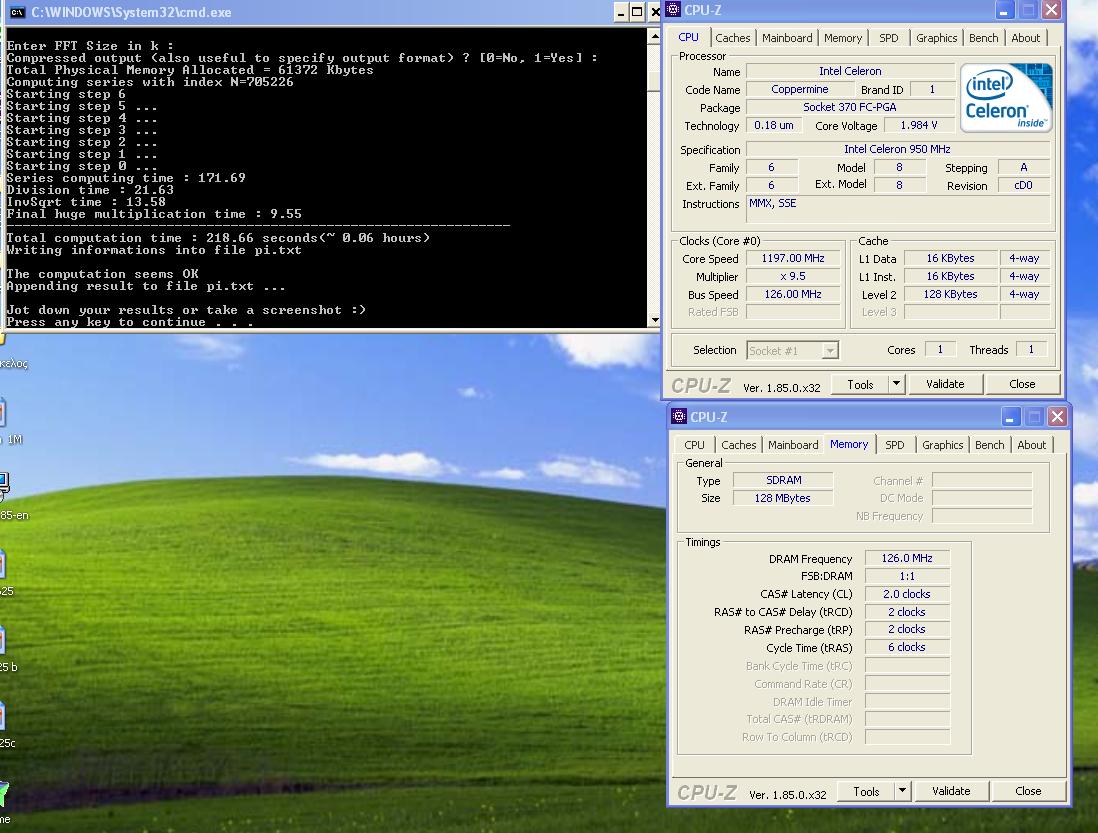The width and height of the screenshot is (1098, 833).
Task: Switch to Memory tab in top CPU-Z window
Action: [842, 38]
